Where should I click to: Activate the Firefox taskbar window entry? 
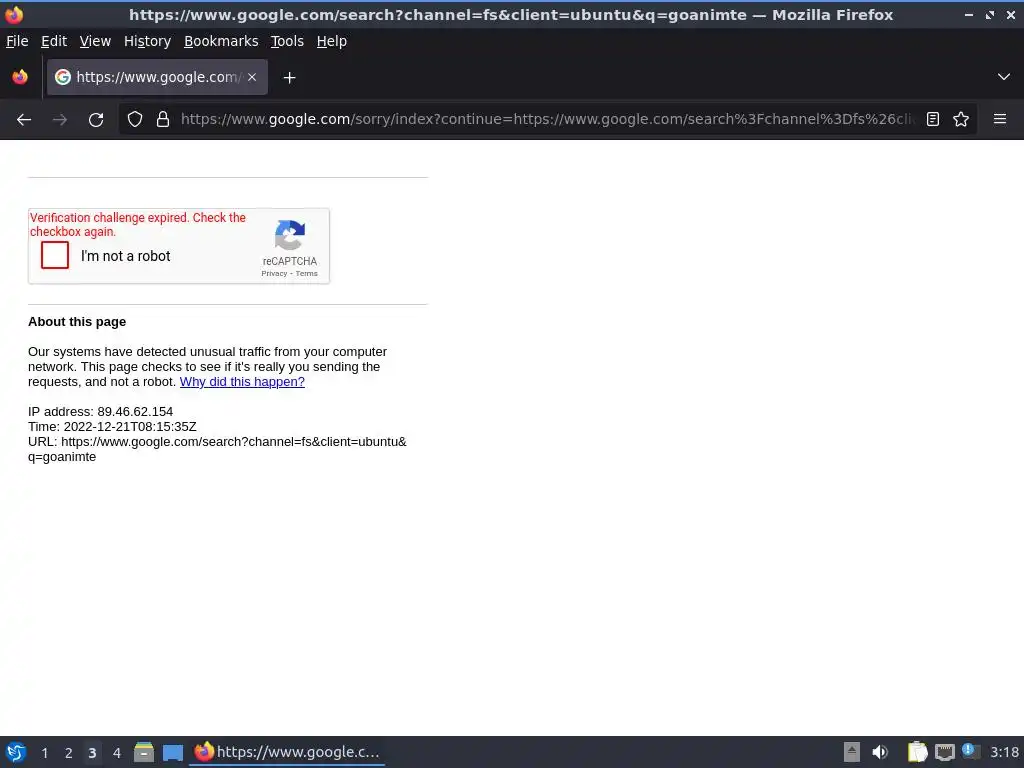[287, 752]
